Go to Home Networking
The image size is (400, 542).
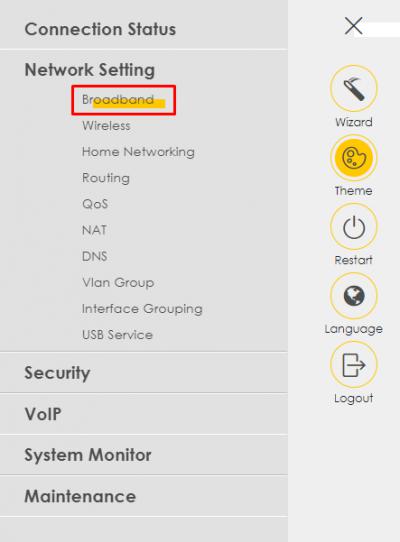(138, 152)
